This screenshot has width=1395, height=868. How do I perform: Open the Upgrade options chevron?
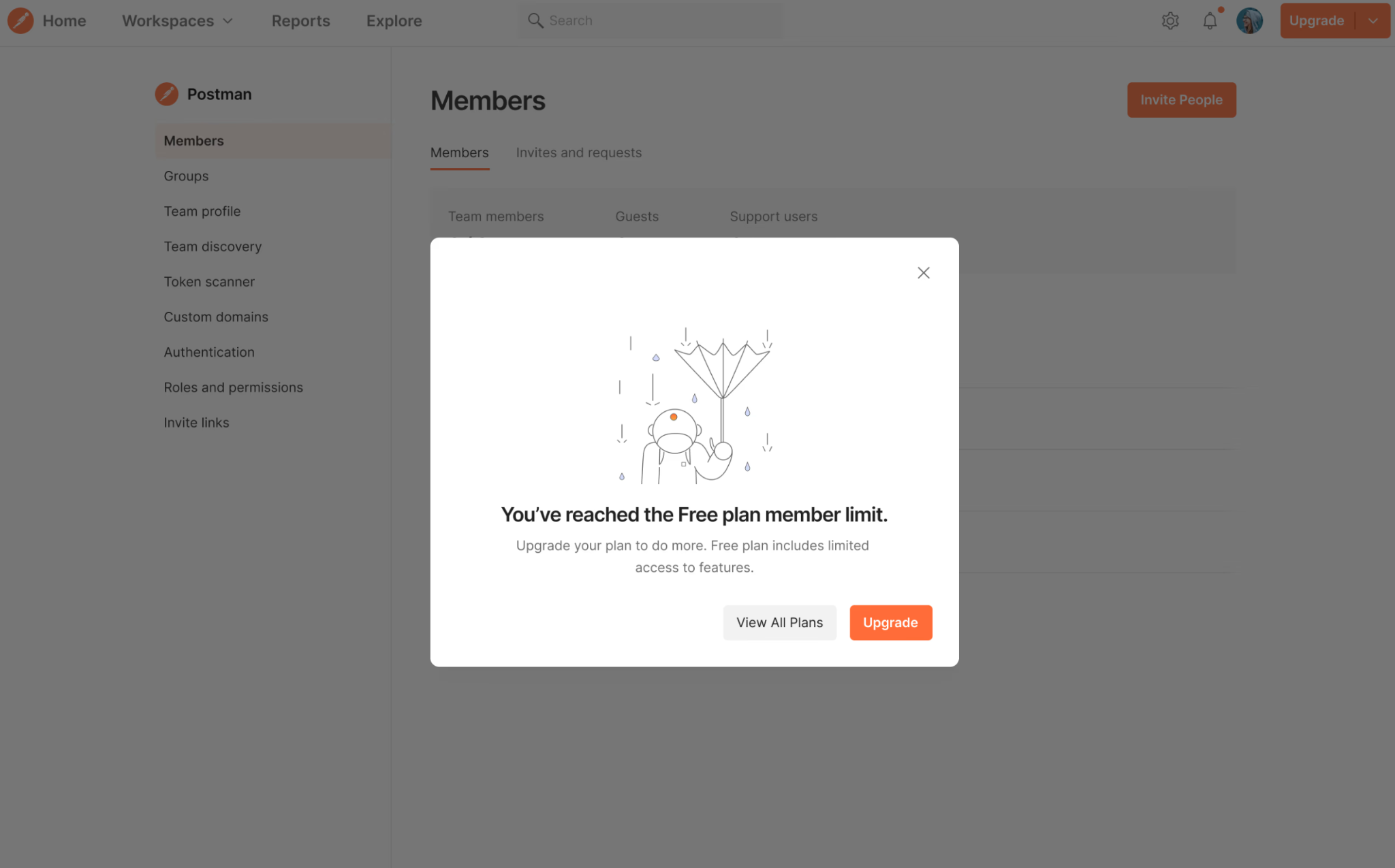coord(1373,20)
